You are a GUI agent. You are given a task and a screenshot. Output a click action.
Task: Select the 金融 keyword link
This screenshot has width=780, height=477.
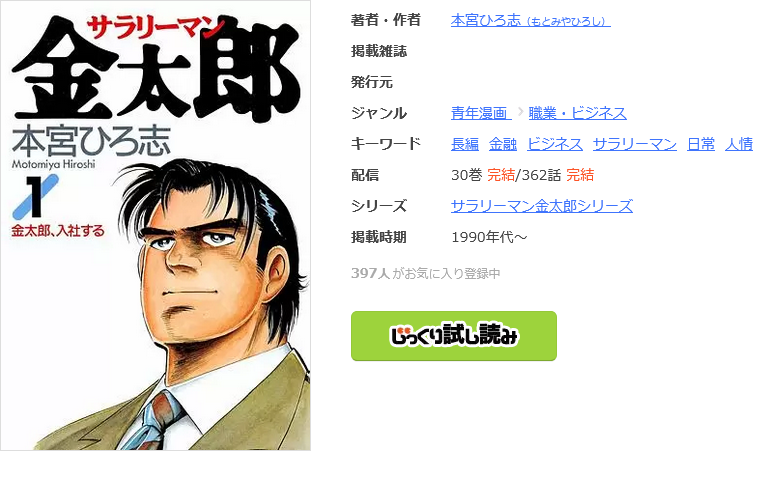(x=502, y=144)
